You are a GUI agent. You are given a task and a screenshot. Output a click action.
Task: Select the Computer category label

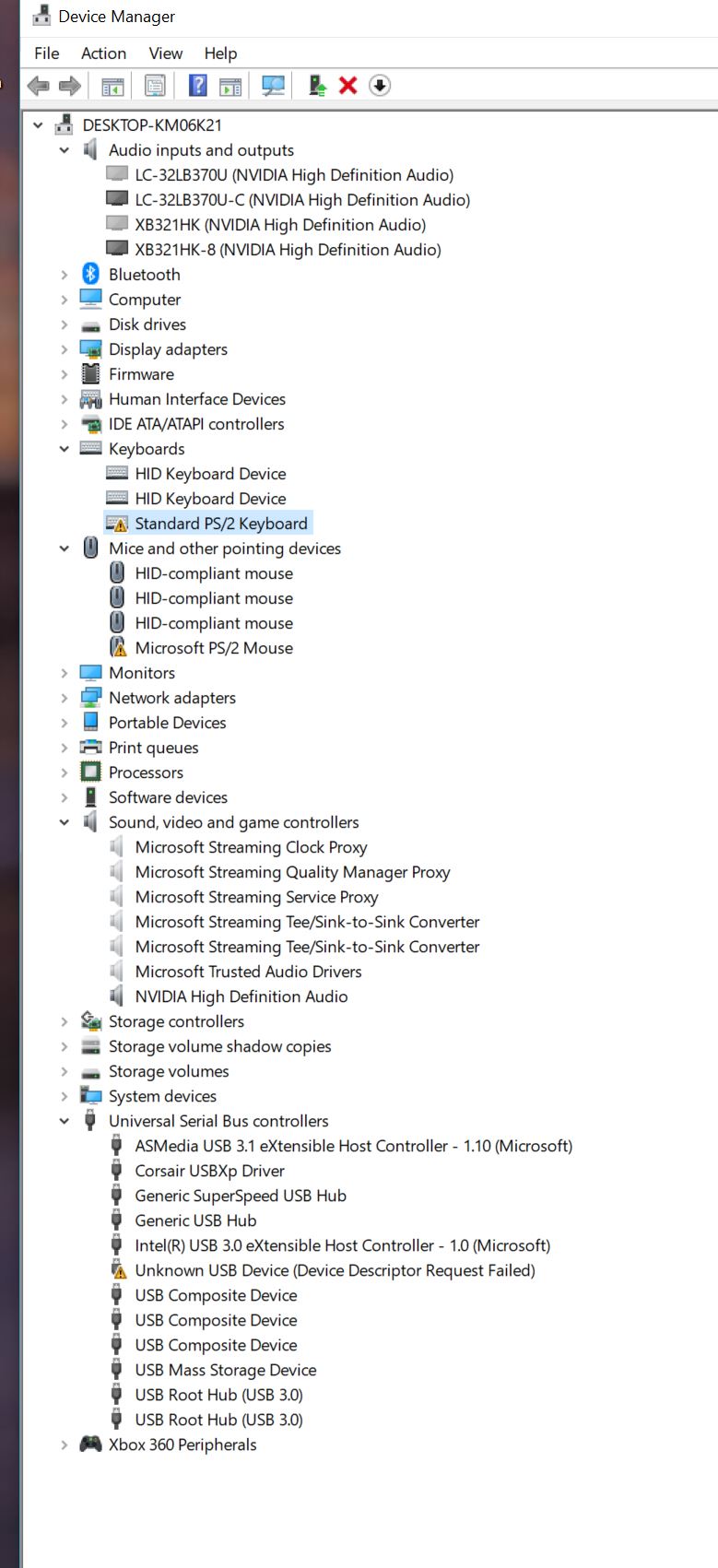pyautogui.click(x=145, y=300)
